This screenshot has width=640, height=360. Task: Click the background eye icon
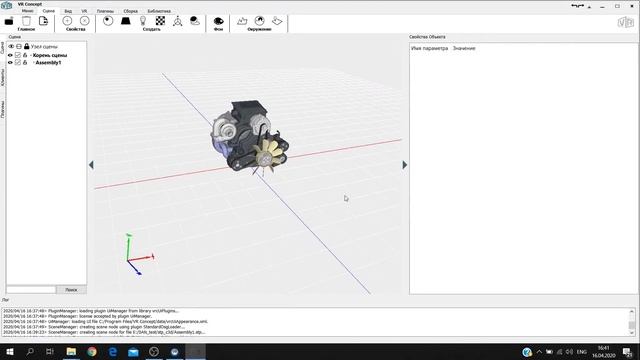219,21
